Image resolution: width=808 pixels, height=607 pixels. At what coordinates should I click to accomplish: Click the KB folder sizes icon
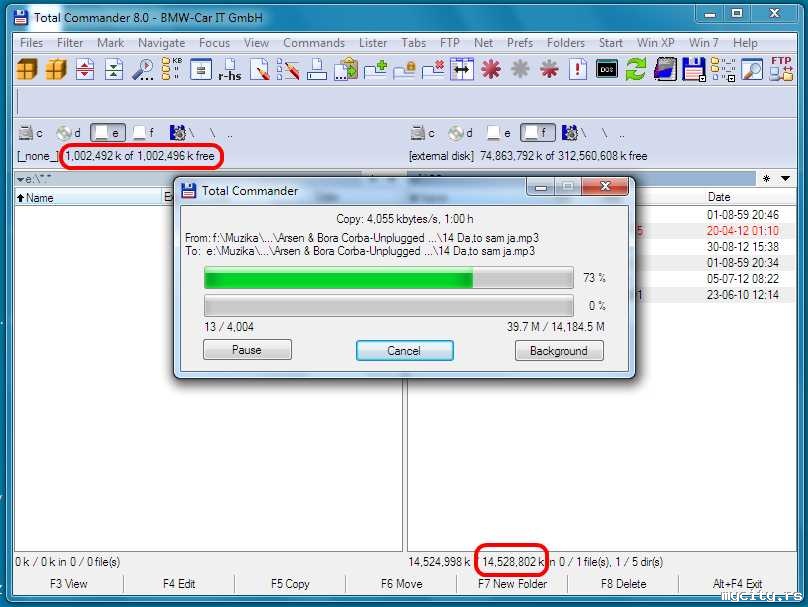172,69
